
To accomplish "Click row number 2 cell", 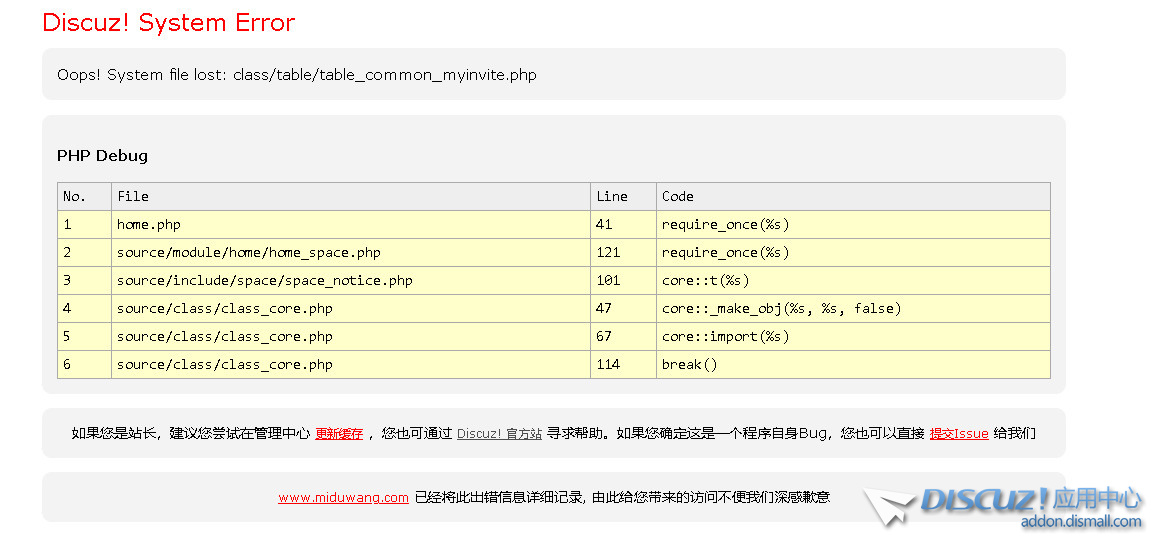I will click(84, 253).
